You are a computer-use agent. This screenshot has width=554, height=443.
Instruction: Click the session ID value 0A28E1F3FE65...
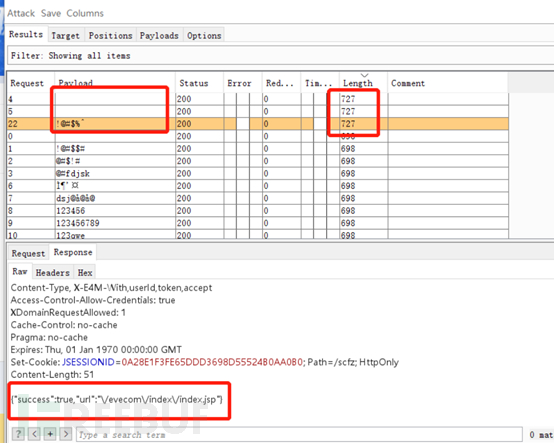(212, 362)
